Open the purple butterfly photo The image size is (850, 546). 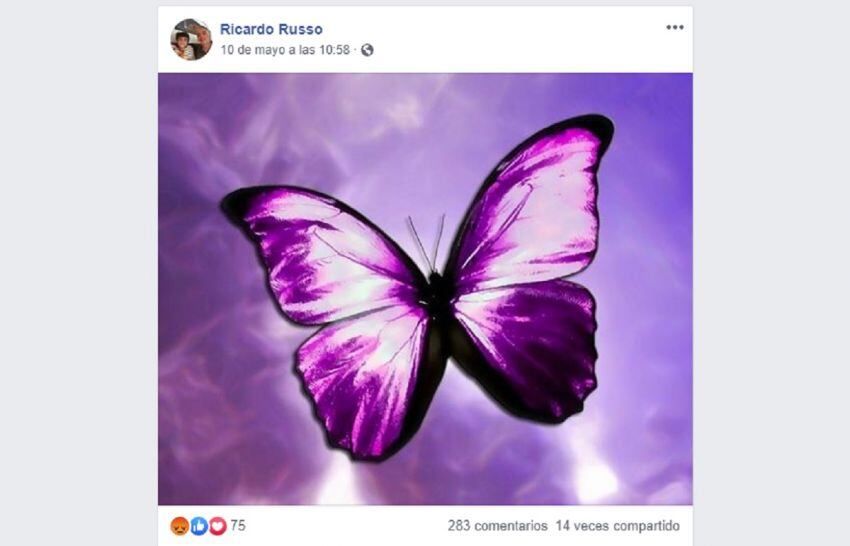(x=425, y=289)
